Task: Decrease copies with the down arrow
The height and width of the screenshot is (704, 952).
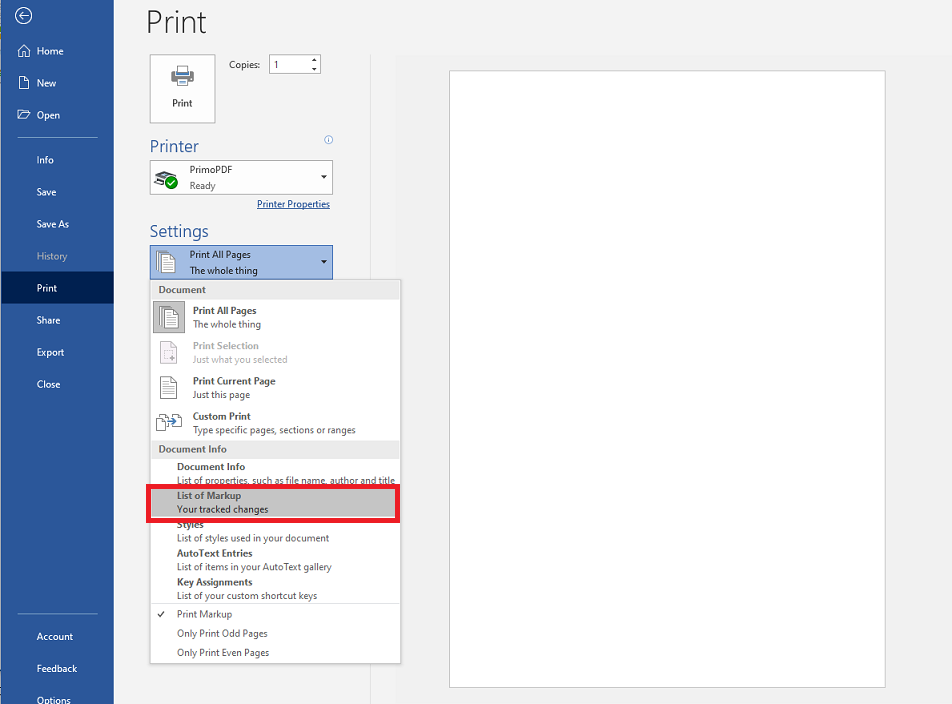Action: point(314,69)
